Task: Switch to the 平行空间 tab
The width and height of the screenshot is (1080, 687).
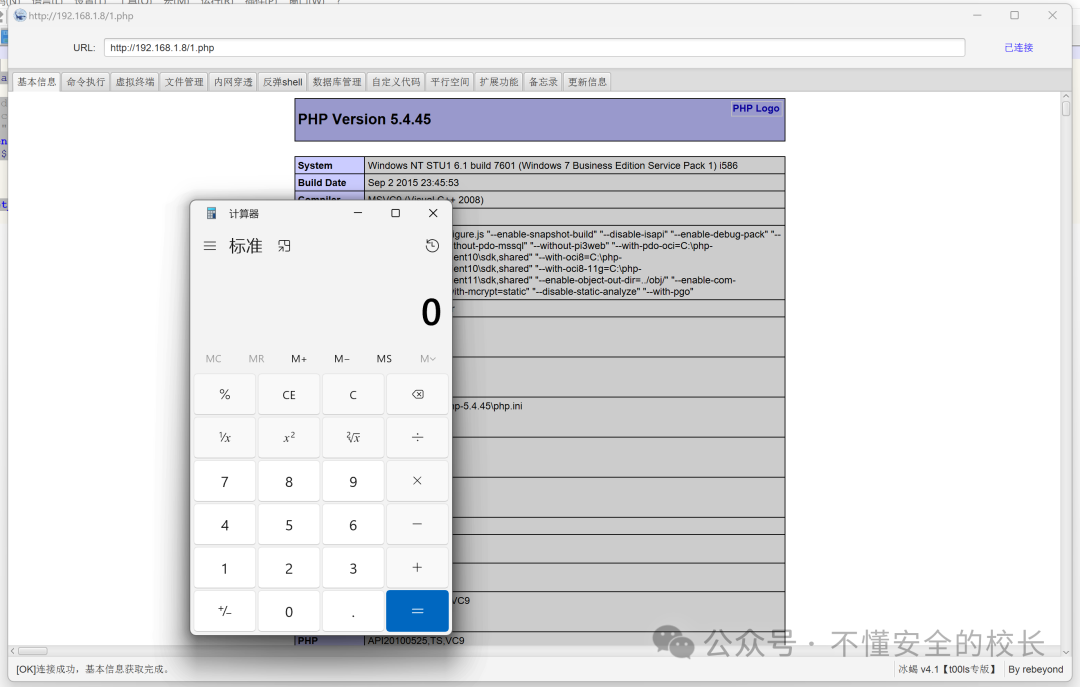Action: (450, 82)
